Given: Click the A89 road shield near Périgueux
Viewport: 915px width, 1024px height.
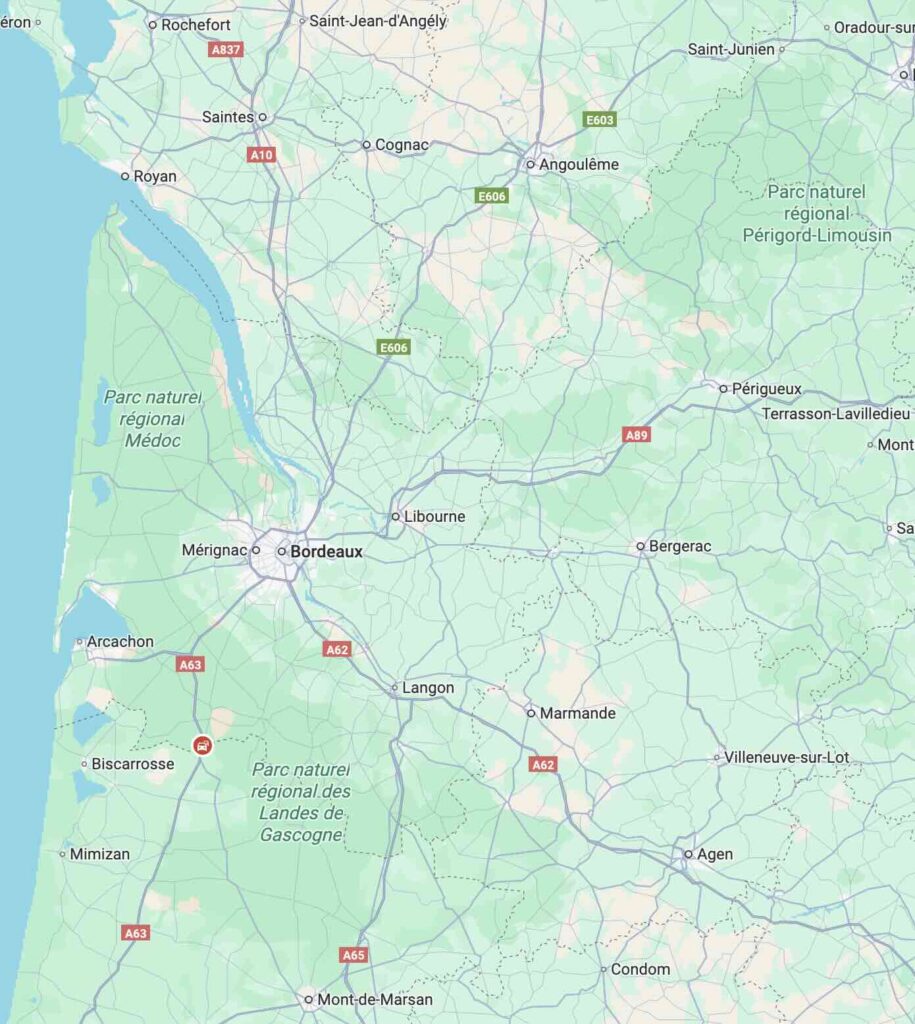Looking at the screenshot, I should (637, 435).
